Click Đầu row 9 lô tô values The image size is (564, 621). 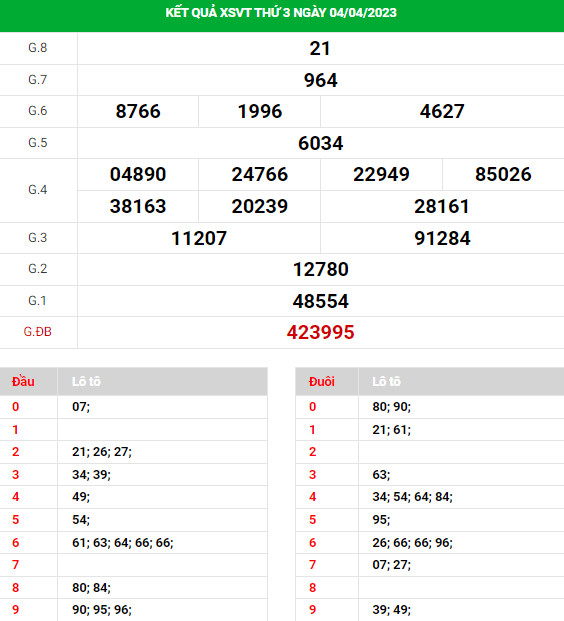[102, 610]
